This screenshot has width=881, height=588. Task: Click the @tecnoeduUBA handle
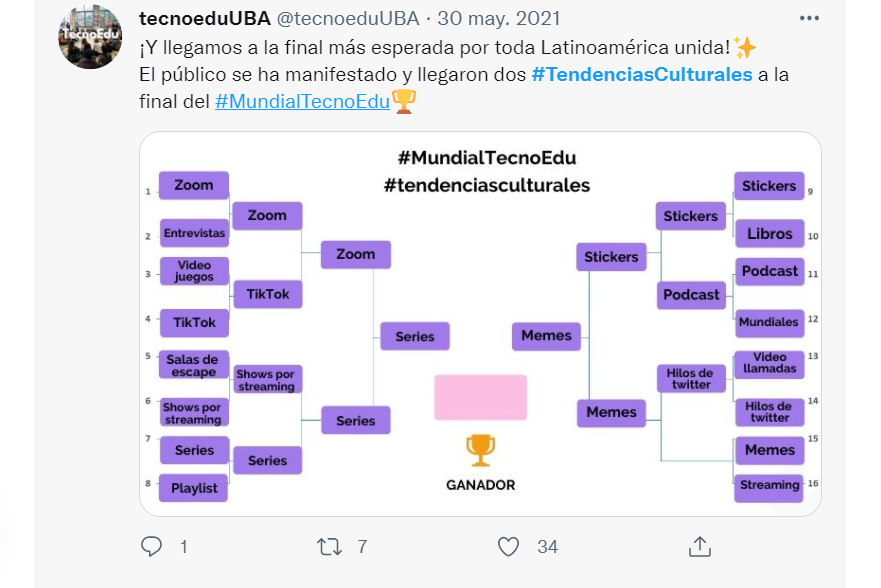click(x=348, y=19)
